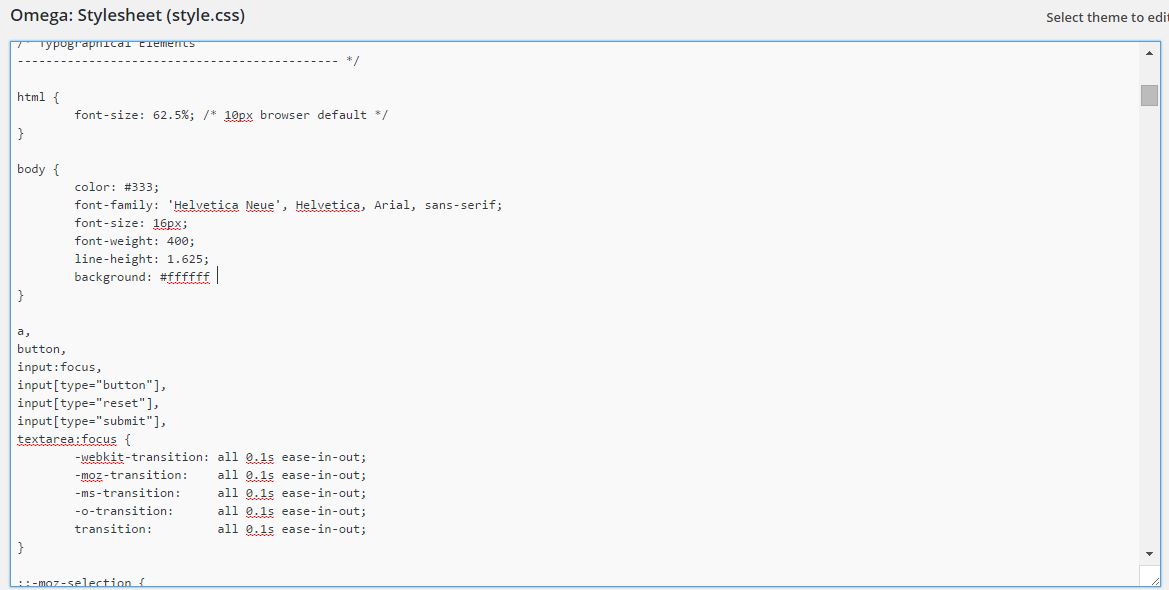Click the dashed comment divider line ending '*/'
The image size is (1169, 590).
click(189, 61)
